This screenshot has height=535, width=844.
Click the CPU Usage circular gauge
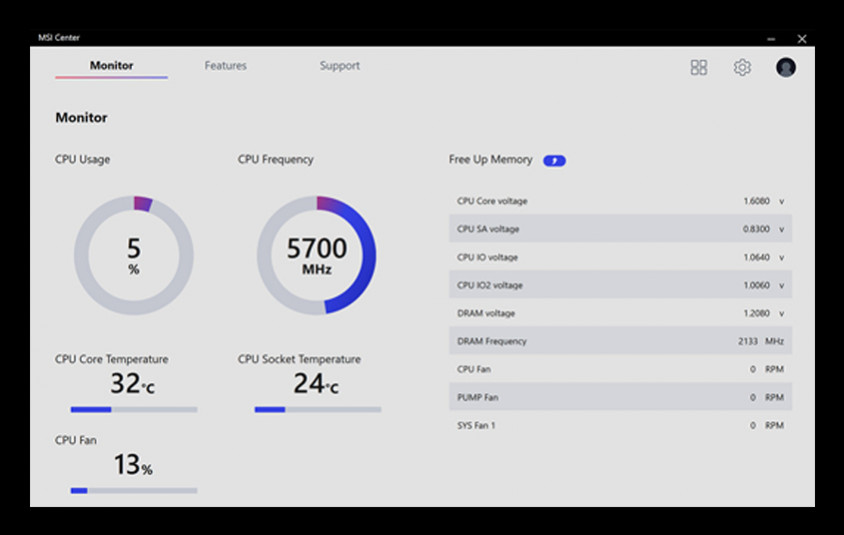(134, 255)
